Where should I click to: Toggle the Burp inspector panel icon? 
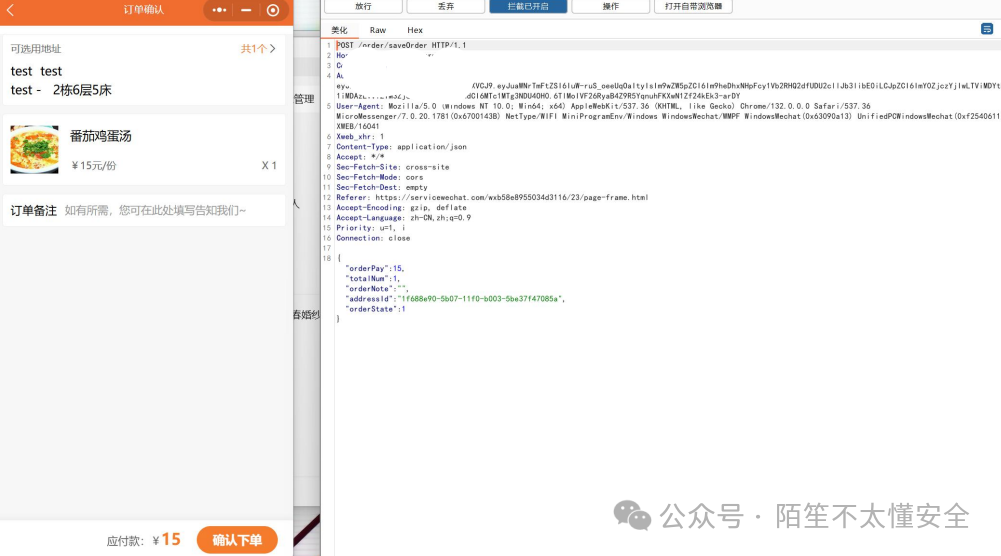coord(987,29)
